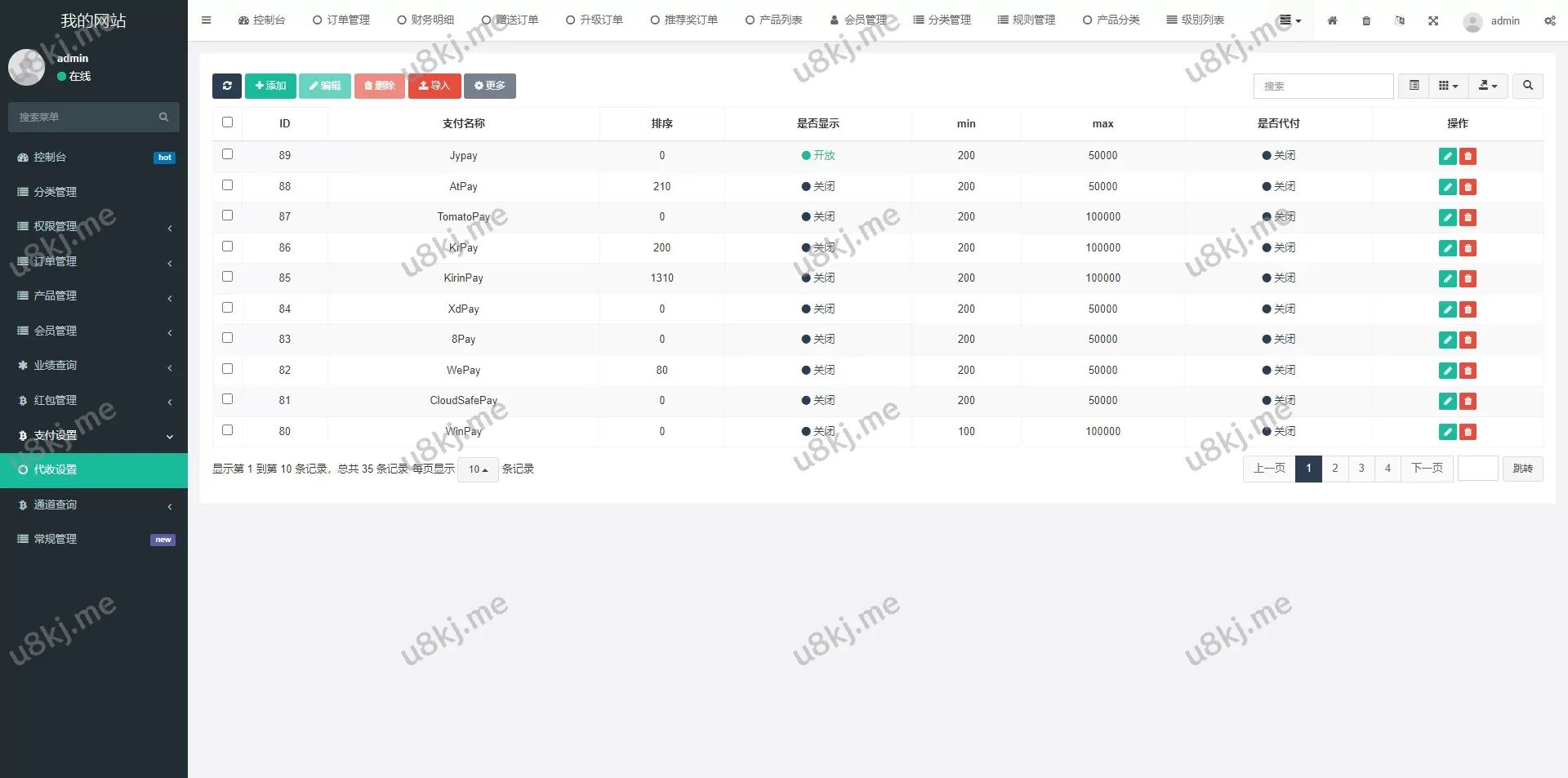Image resolution: width=1568 pixels, height=778 pixels.
Task: Expand the 会员管理 sidebar menu
Action: [x=94, y=331]
